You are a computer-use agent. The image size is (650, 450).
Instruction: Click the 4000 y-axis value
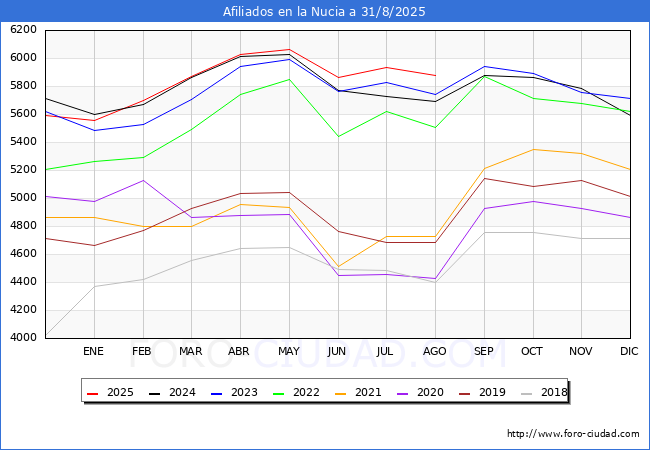[24, 338]
